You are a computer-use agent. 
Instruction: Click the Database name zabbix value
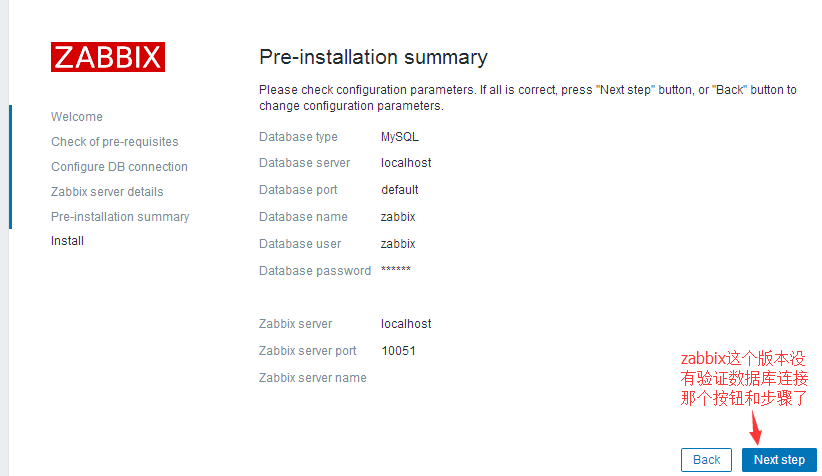pyautogui.click(x=398, y=217)
